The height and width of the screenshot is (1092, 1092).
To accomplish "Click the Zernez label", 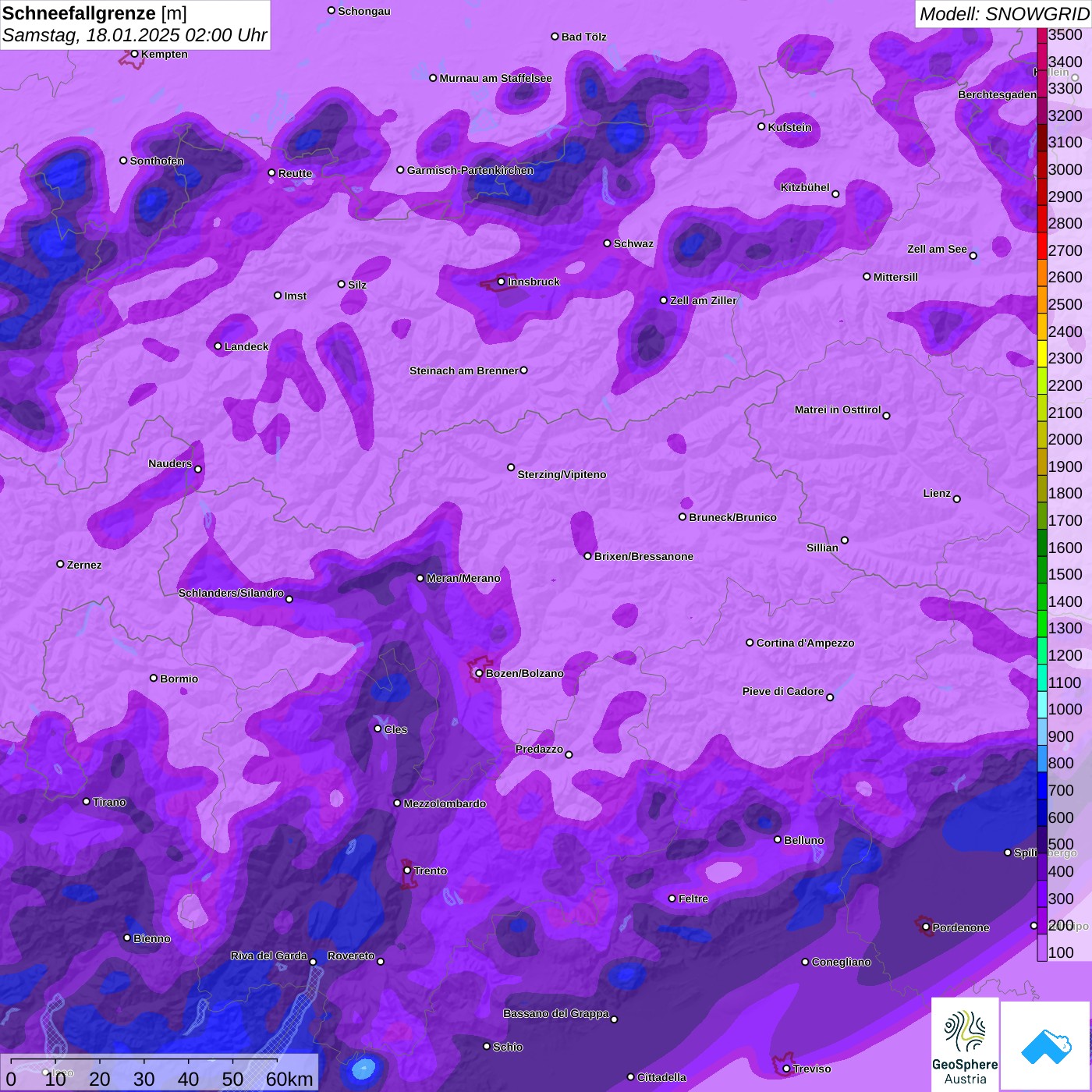I will coord(84,565).
